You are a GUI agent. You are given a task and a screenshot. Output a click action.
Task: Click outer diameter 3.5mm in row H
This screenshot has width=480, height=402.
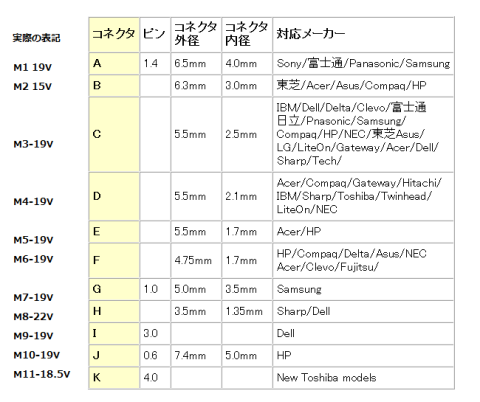click(196, 311)
